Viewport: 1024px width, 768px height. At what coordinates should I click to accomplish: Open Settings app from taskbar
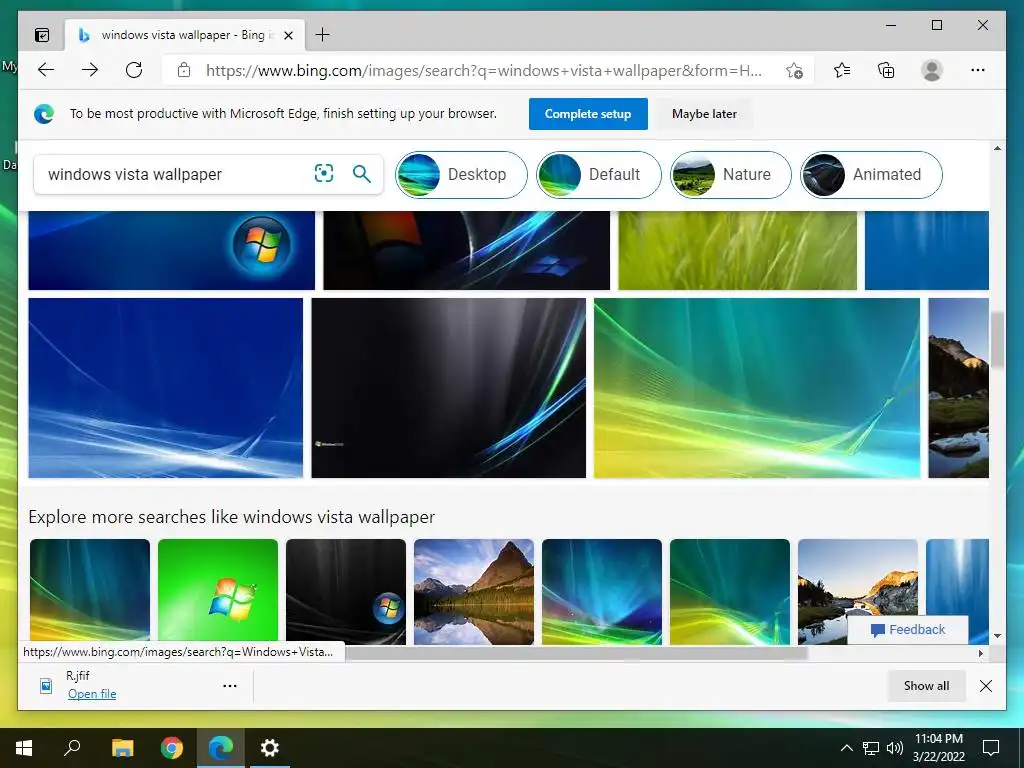click(270, 748)
